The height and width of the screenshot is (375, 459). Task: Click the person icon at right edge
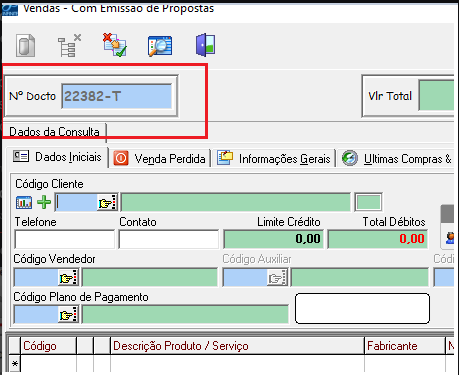pyautogui.click(x=450, y=238)
